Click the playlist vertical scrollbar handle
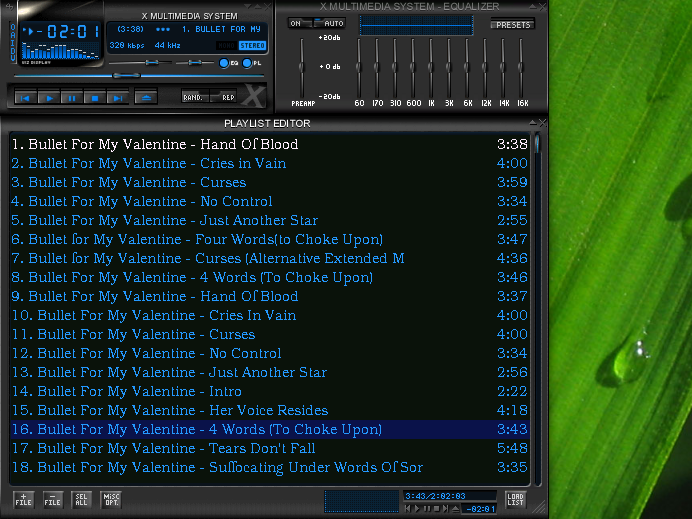This screenshot has height=519, width=692. click(537, 144)
